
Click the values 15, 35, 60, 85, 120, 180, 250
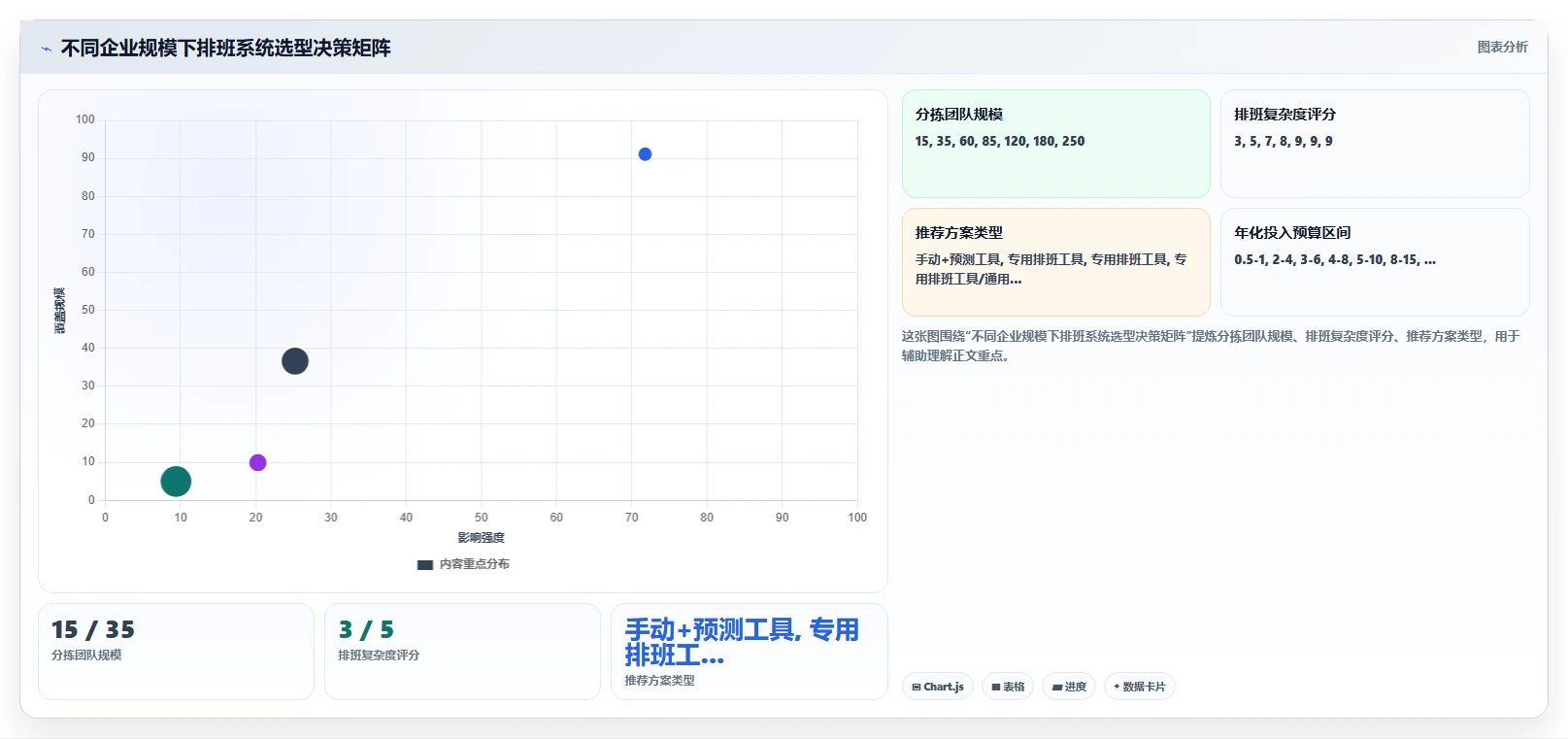[1000, 141]
